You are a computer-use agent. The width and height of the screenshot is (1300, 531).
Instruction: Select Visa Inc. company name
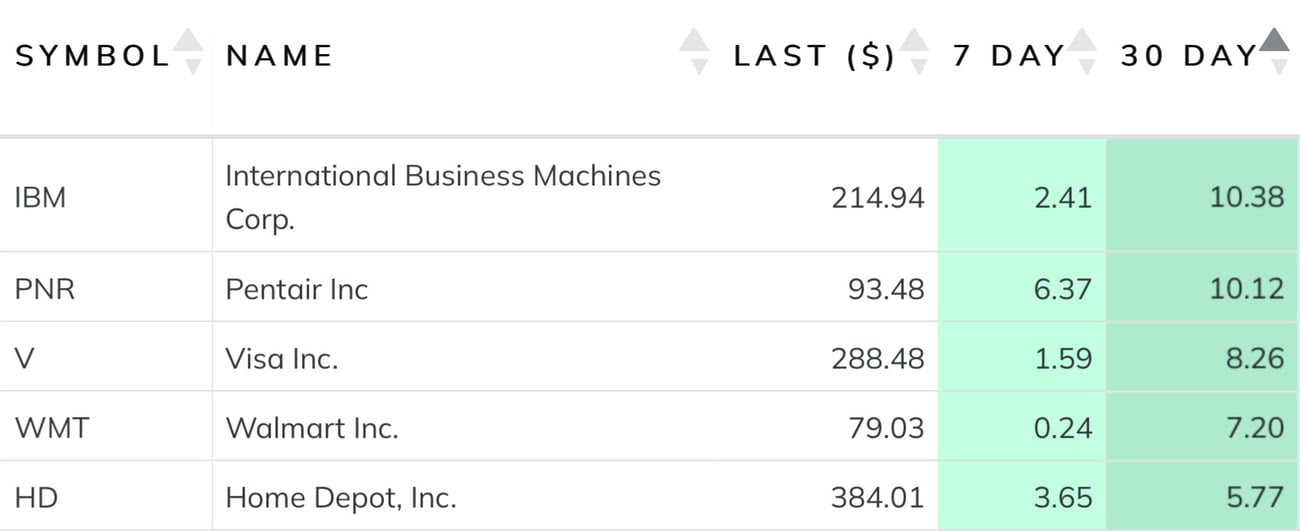tap(282, 358)
